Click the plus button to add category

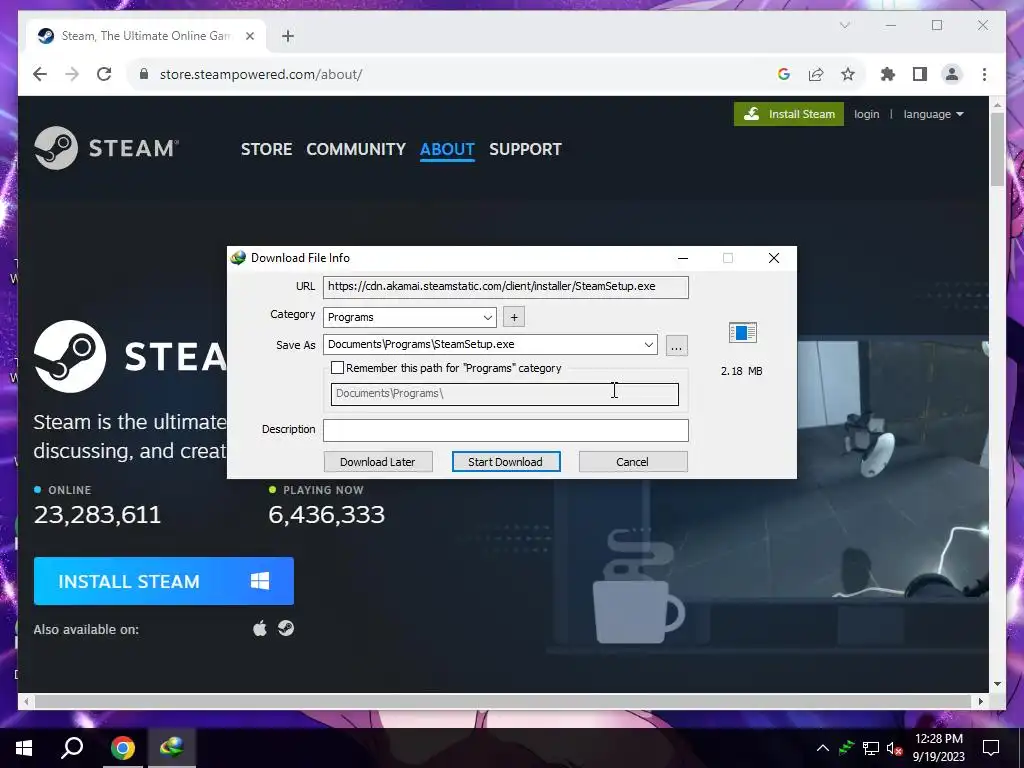514,317
